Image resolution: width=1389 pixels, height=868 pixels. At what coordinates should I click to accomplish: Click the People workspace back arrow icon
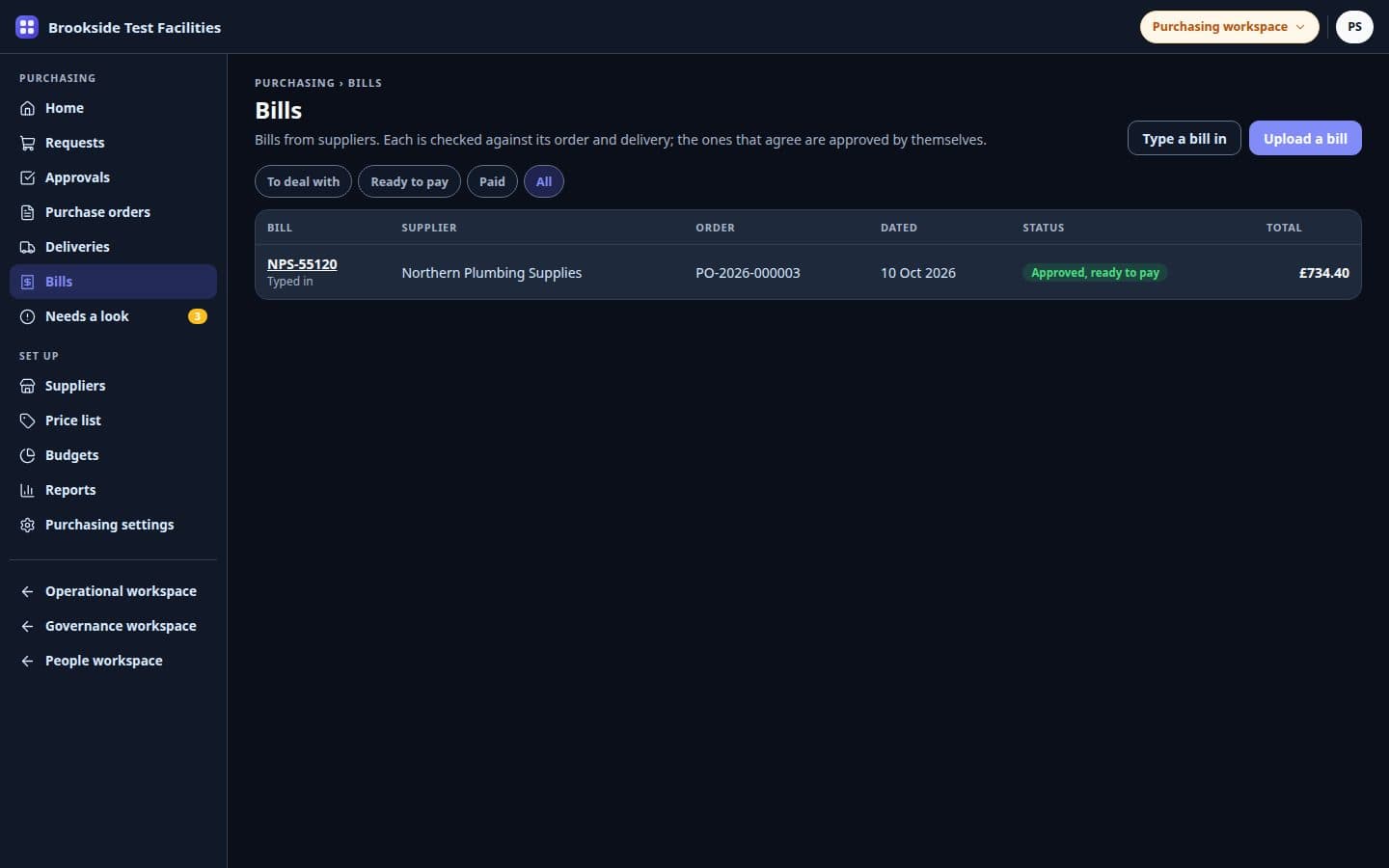click(x=27, y=661)
